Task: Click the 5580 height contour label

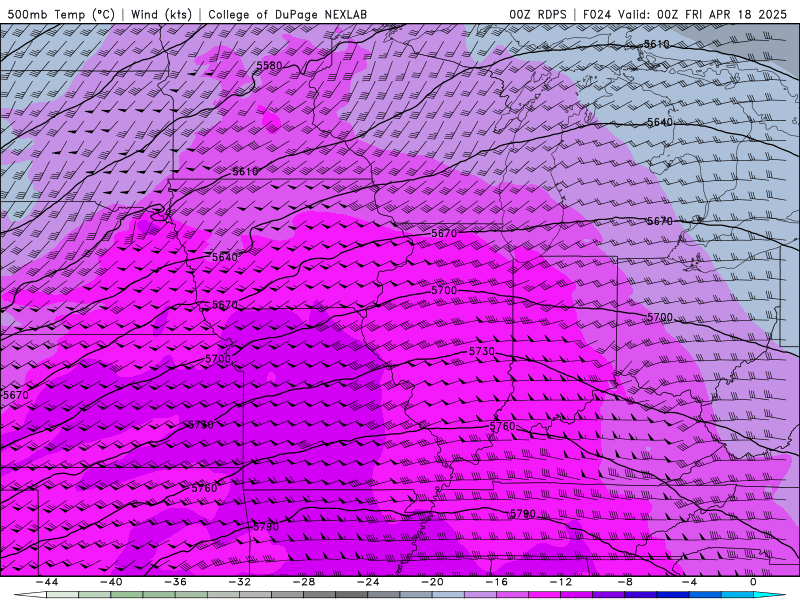Action: (269, 66)
